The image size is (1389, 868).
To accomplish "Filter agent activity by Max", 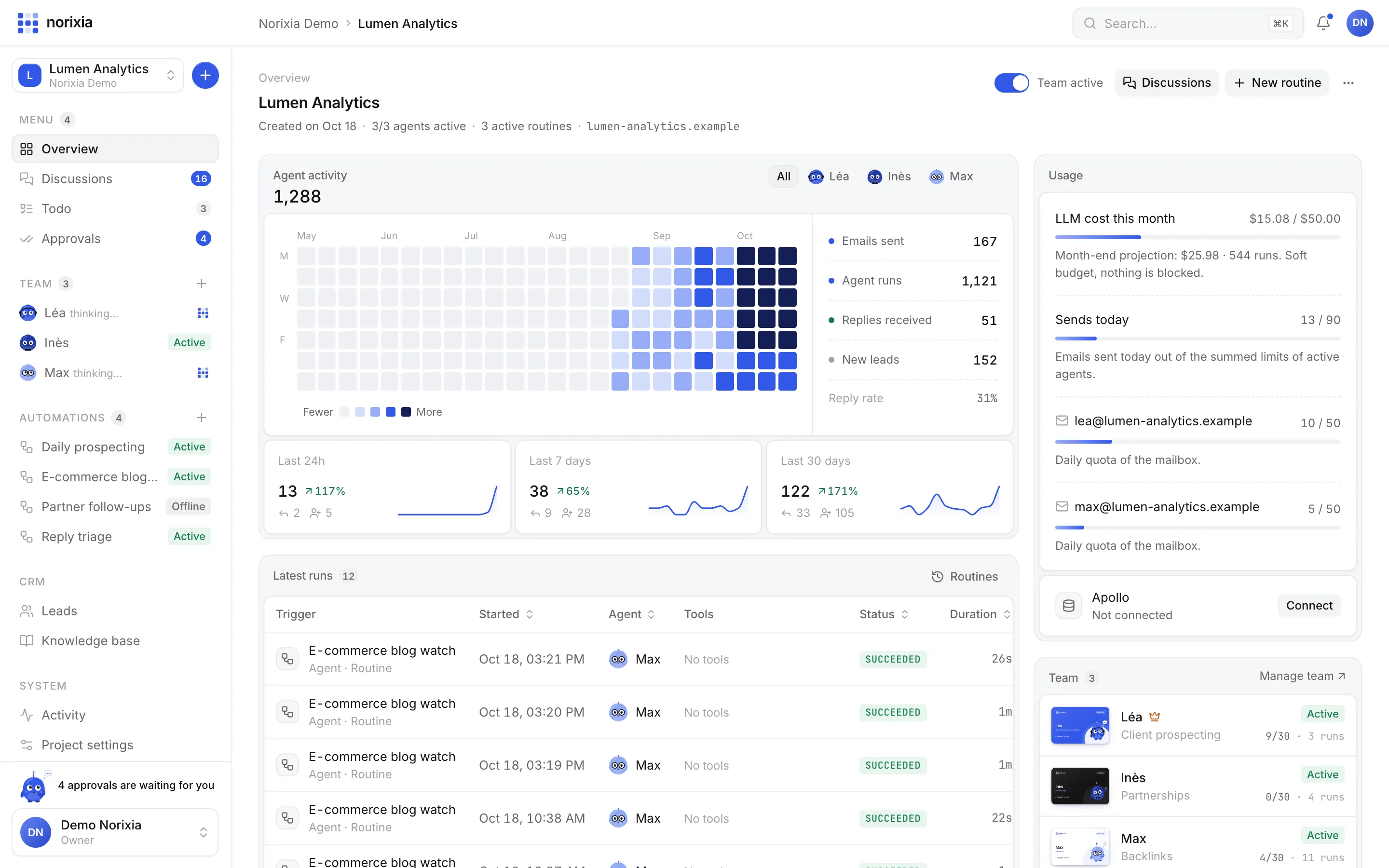I will pyautogui.click(x=951, y=176).
